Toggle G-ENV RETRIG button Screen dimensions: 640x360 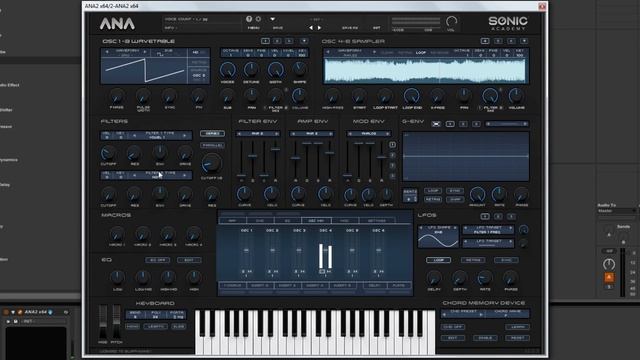(x=433, y=199)
